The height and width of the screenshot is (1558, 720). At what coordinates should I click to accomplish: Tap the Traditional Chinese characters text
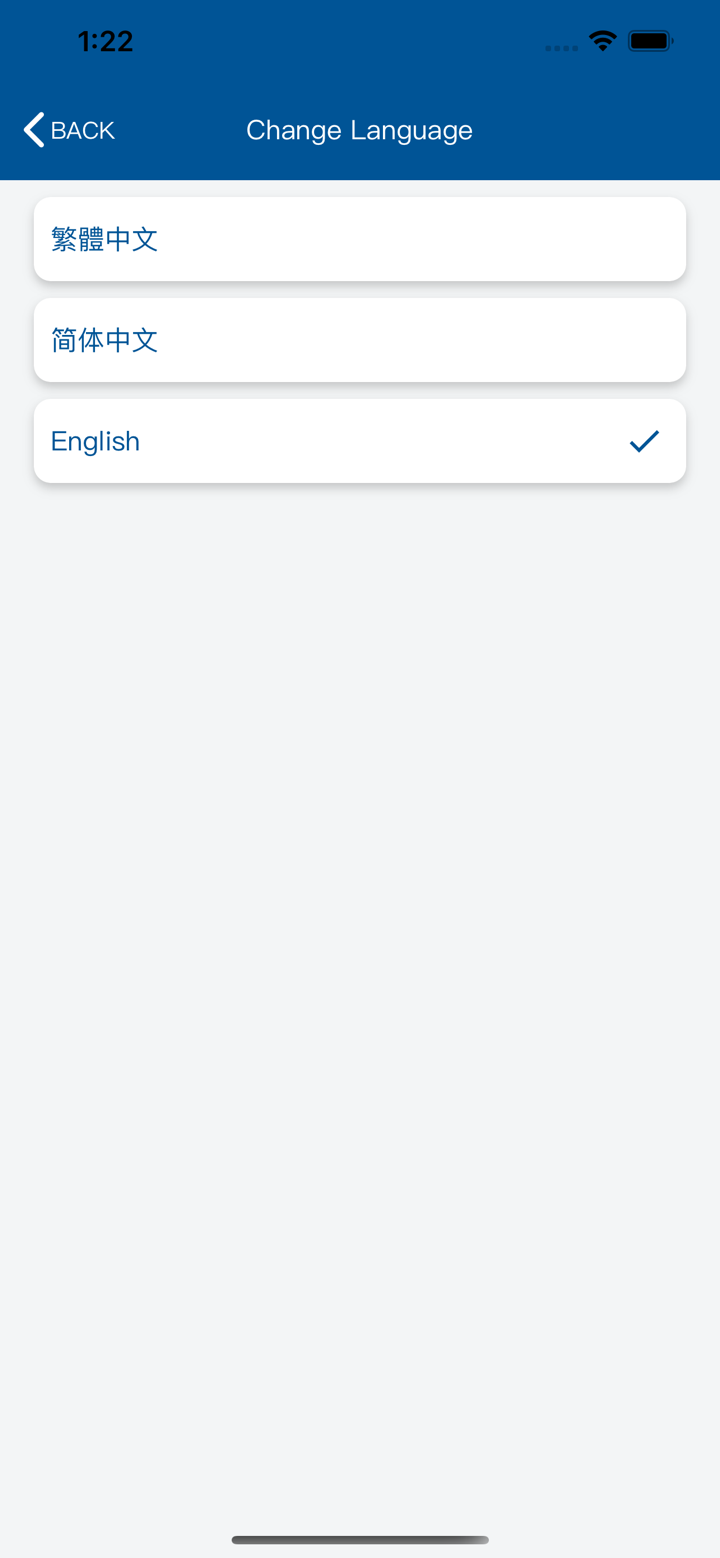pyautogui.click(x=104, y=239)
